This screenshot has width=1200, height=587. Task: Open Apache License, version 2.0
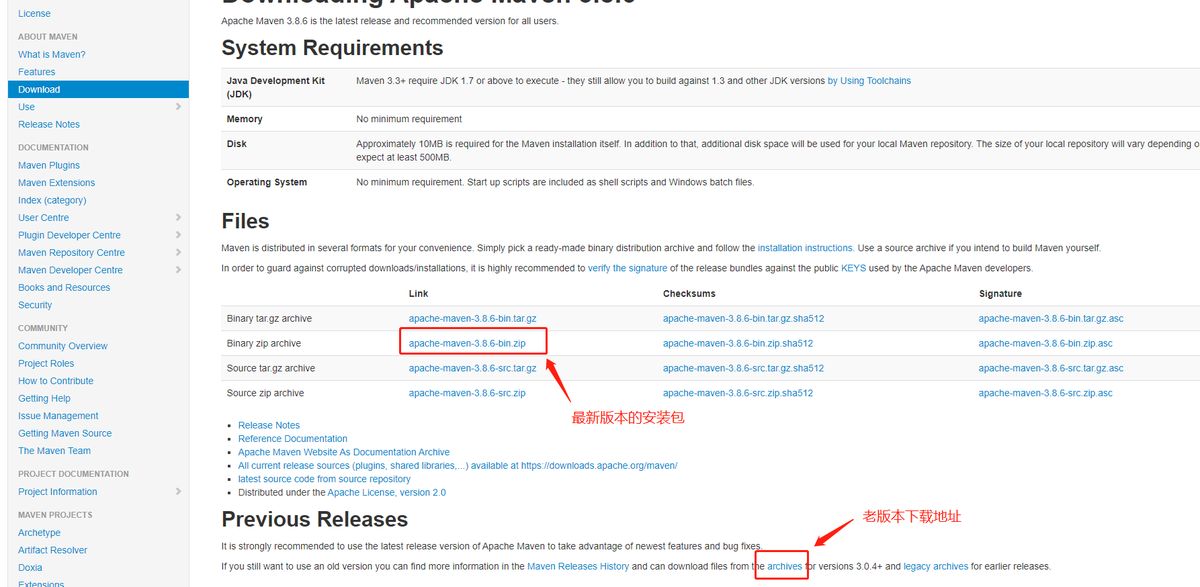[387, 493]
